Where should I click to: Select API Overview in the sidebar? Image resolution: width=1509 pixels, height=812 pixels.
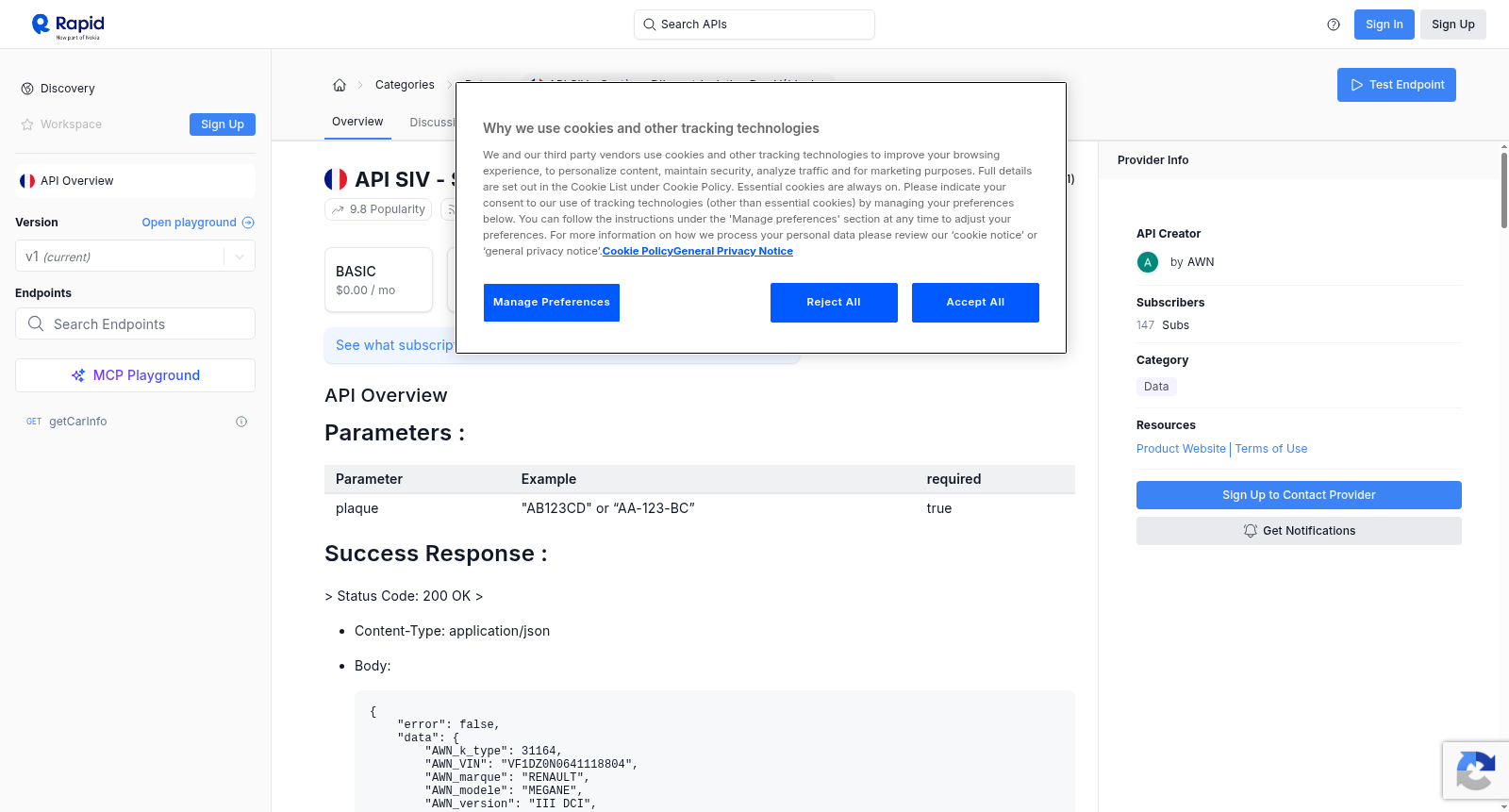[x=135, y=181]
